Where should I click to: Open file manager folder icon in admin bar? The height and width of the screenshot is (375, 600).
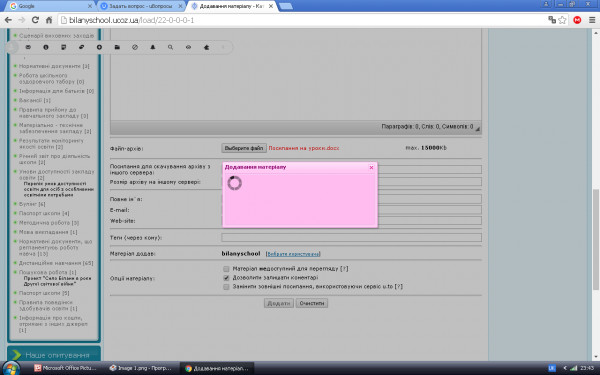[x=117, y=47]
